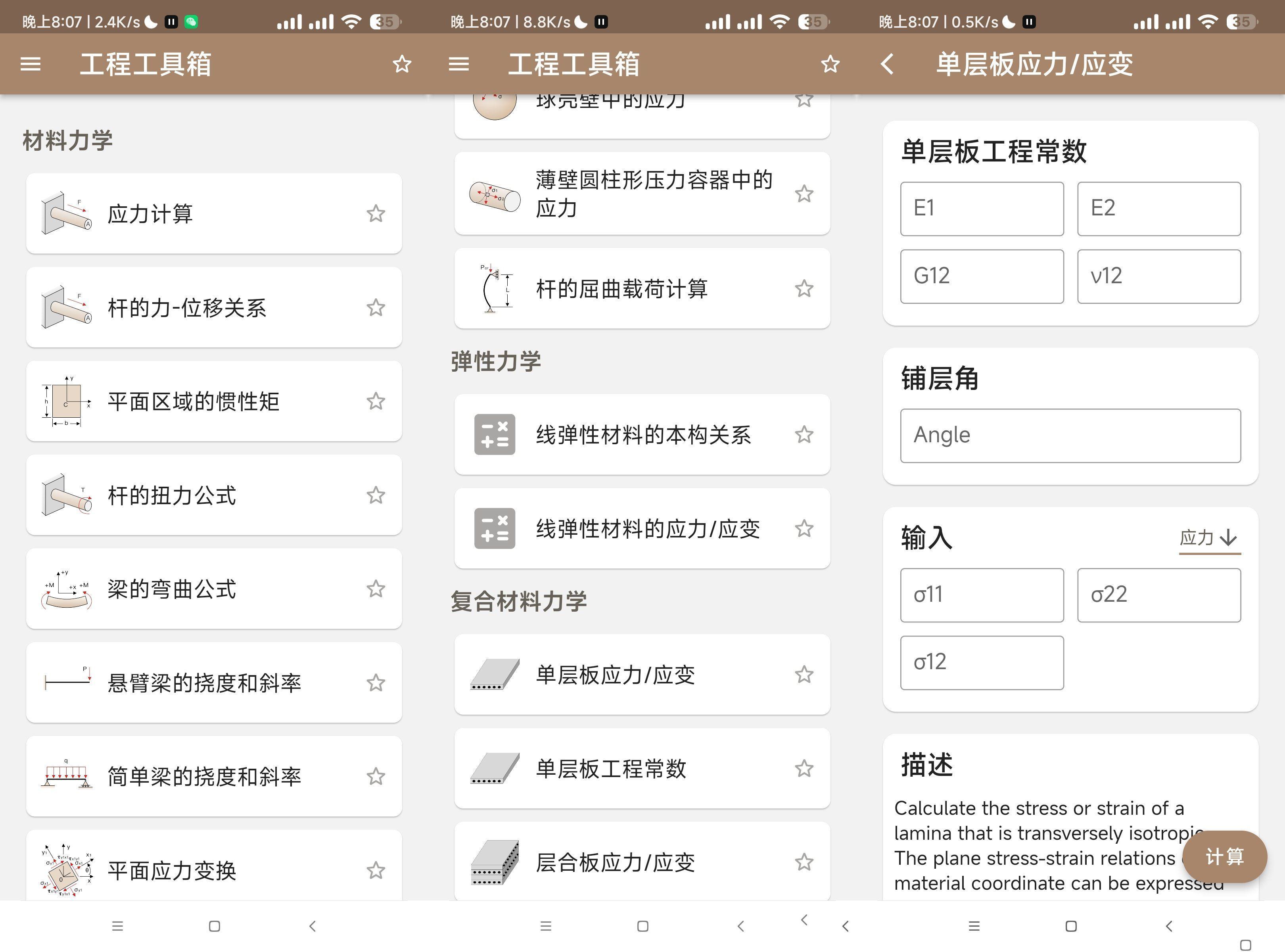Screen dimensions: 1285x952
Task: Click the E1 input field
Action: 981,209
